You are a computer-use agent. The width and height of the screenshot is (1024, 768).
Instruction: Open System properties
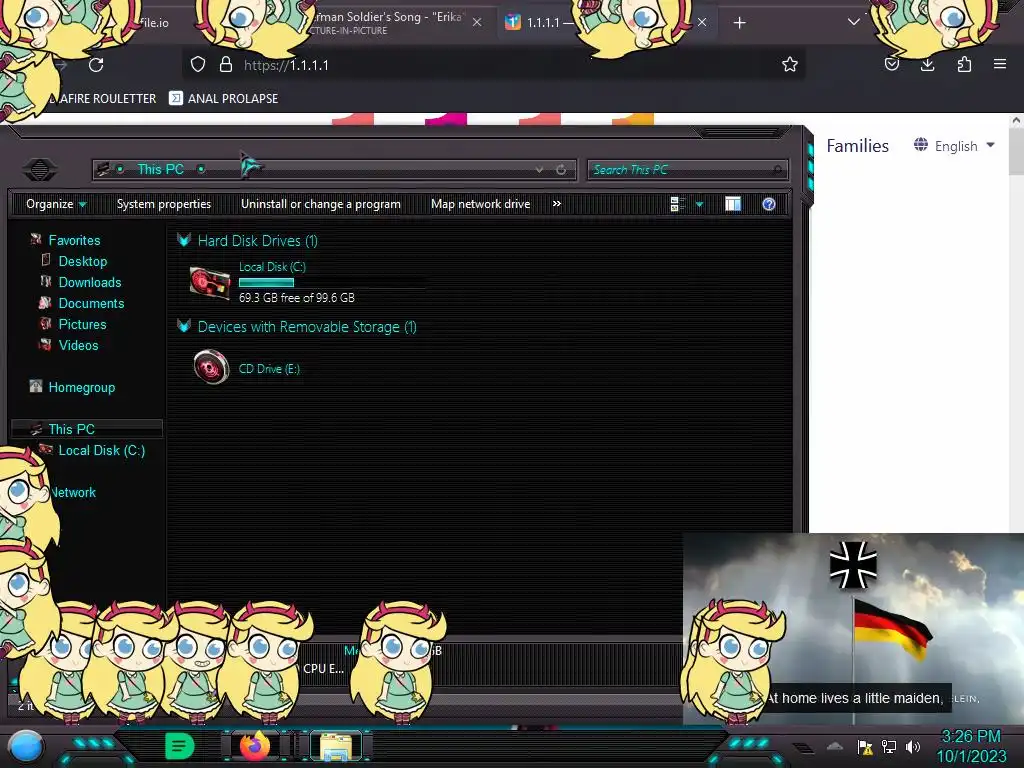164,204
